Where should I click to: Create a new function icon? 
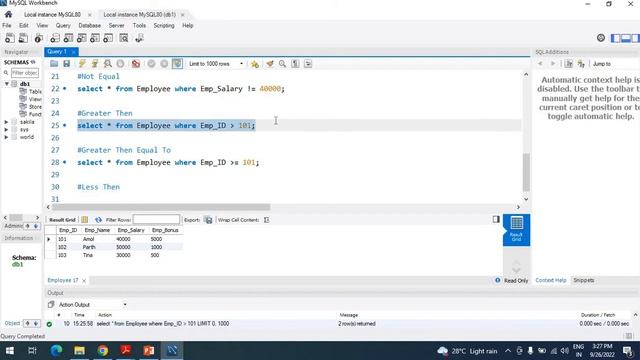click(x=108, y=38)
